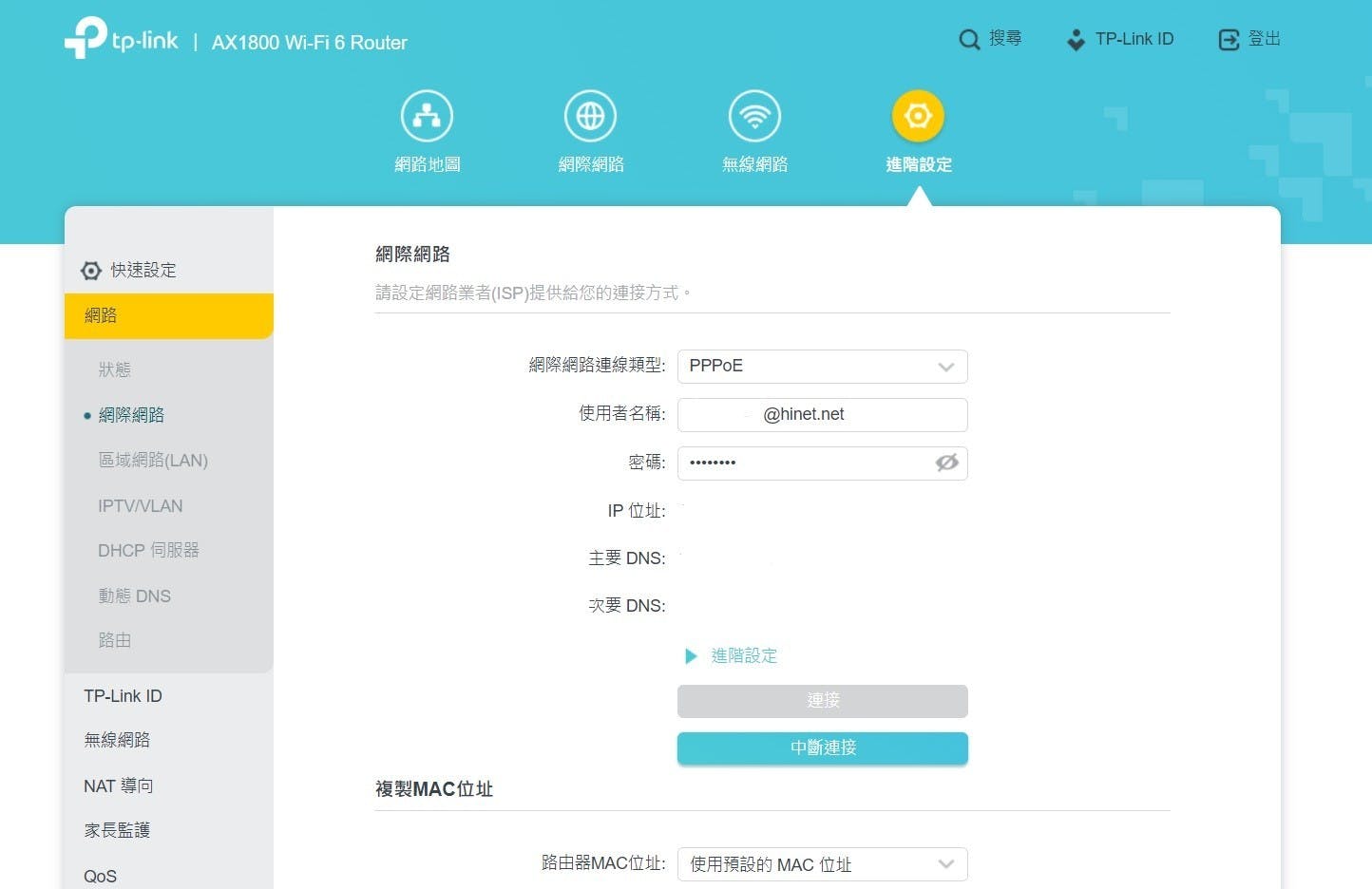
Task: Click the 中斷連接 button
Action: click(822, 748)
